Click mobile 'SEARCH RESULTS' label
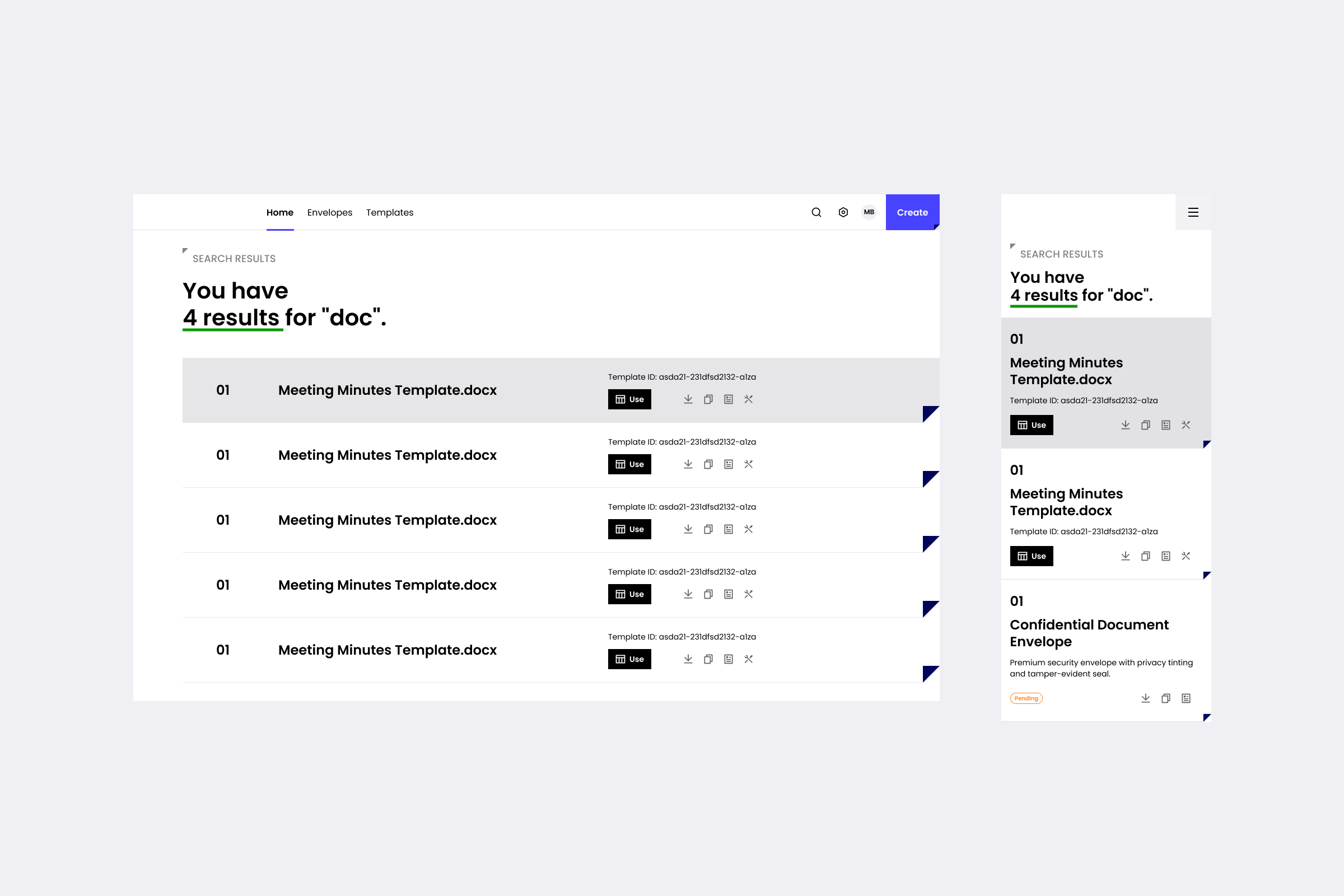 [x=1062, y=254]
